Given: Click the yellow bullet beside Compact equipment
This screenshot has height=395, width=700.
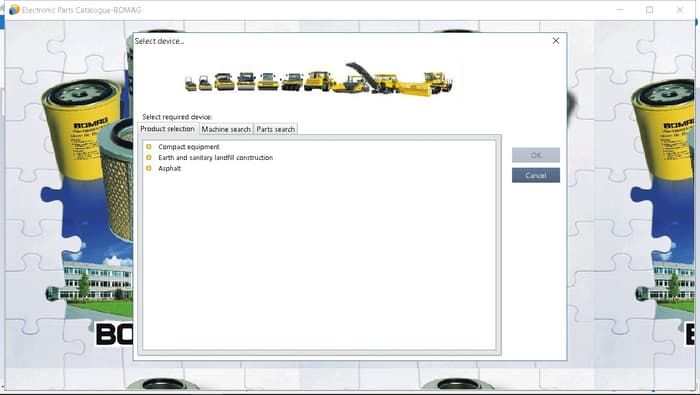Looking at the screenshot, I should point(149,146).
